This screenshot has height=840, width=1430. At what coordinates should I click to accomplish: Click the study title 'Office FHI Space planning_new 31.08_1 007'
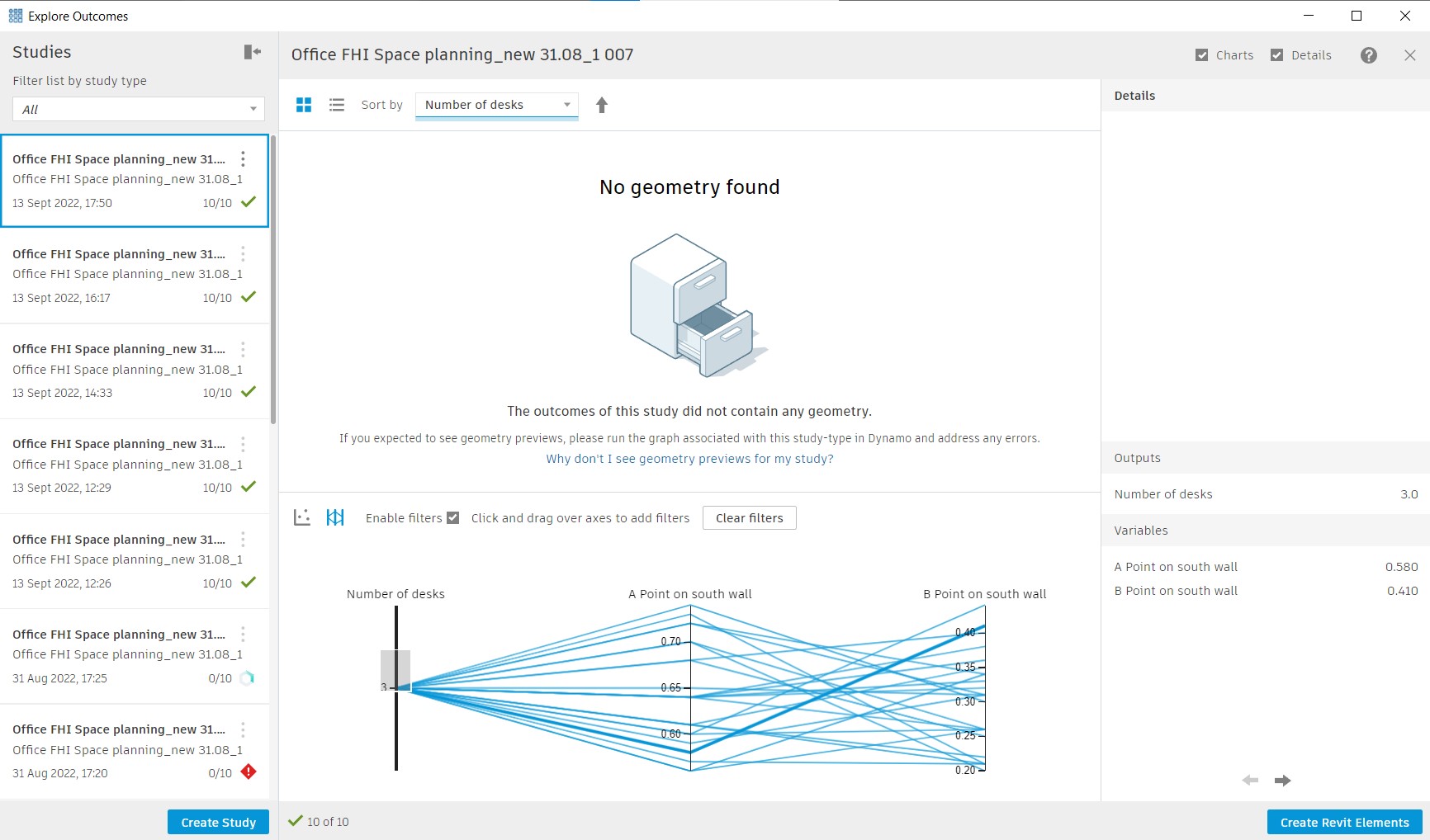462,54
